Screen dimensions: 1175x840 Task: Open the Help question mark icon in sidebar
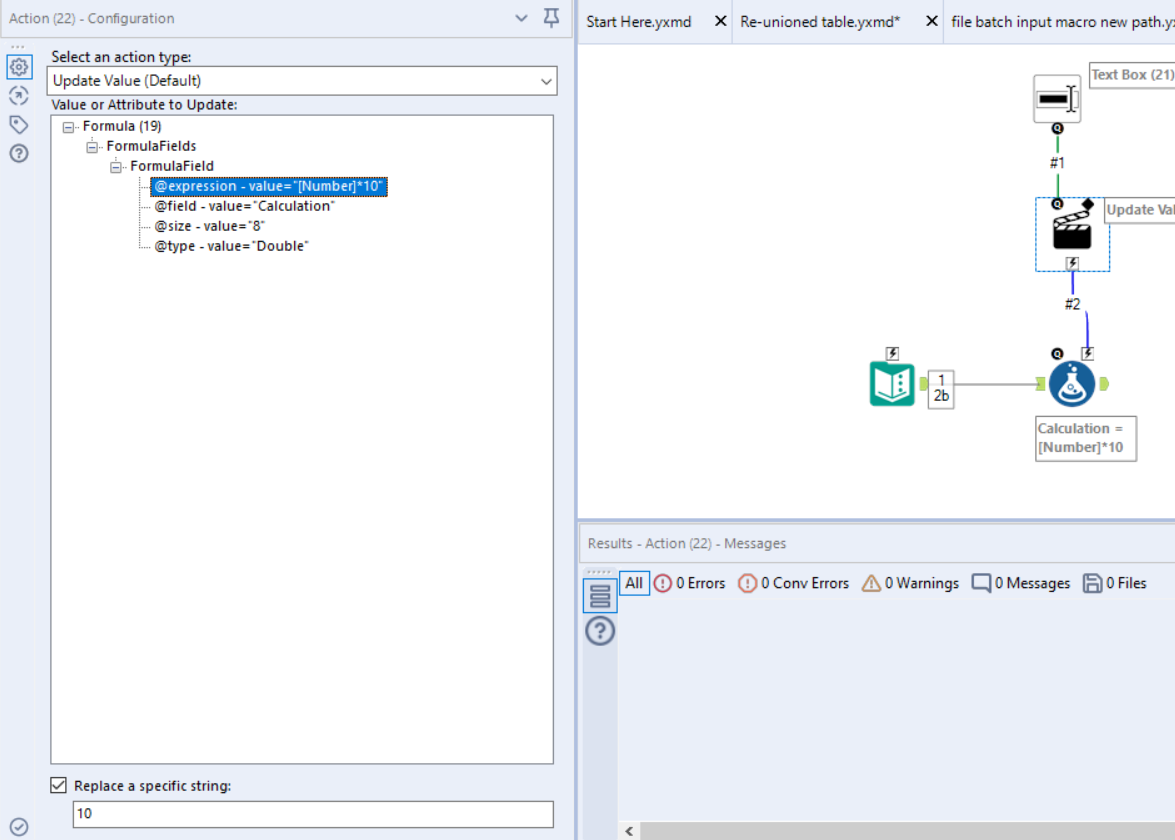tap(20, 152)
